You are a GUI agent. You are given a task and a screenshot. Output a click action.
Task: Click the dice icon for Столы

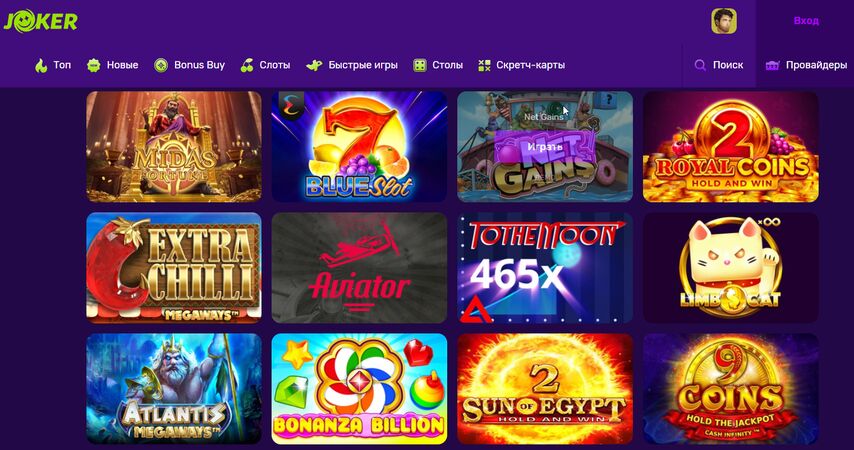tap(419, 65)
